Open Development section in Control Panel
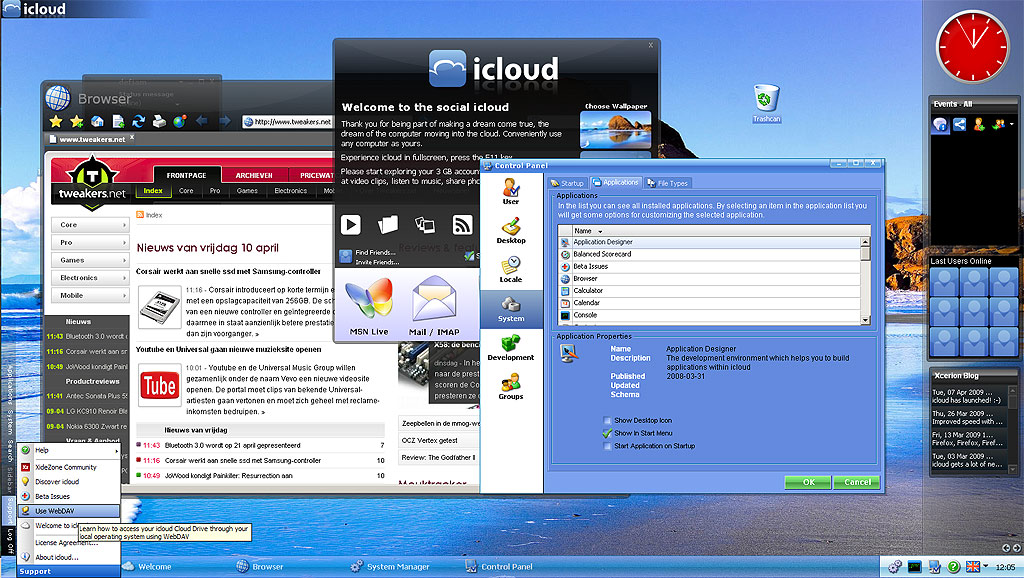Screen dimensions: 1024x578 [x=511, y=347]
